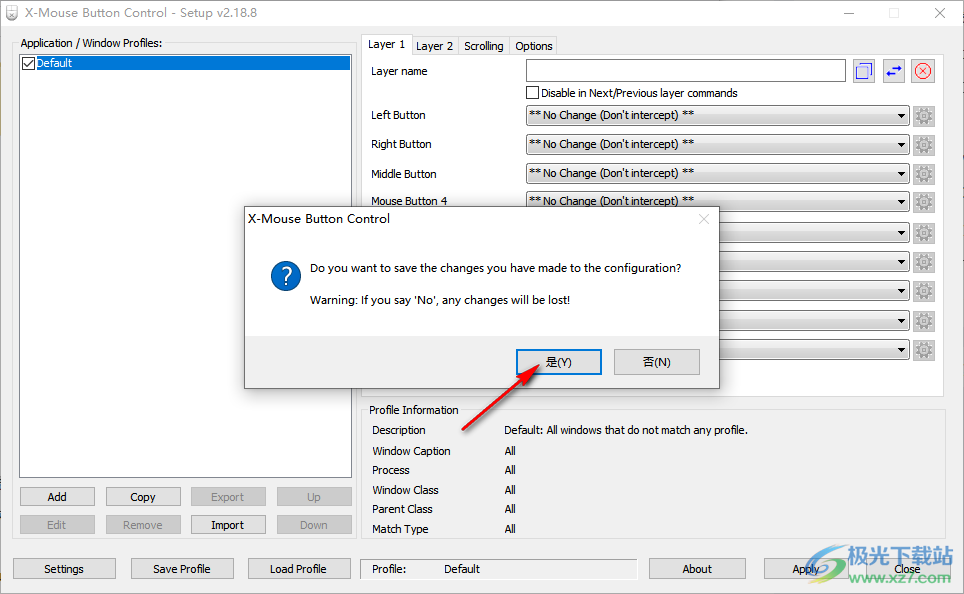Open gear settings for Mouse Button 4
This screenshot has width=964, height=594.
923,202
